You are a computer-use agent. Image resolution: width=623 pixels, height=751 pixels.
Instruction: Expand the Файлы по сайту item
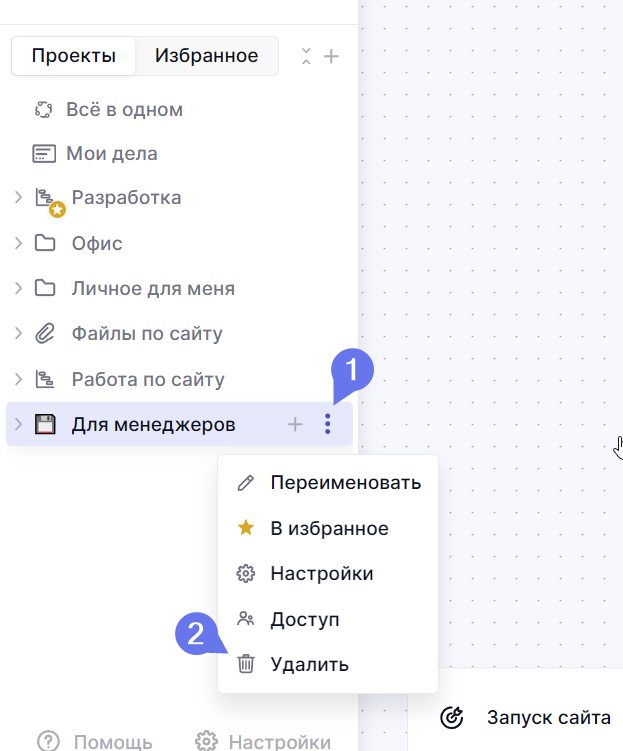point(18,334)
